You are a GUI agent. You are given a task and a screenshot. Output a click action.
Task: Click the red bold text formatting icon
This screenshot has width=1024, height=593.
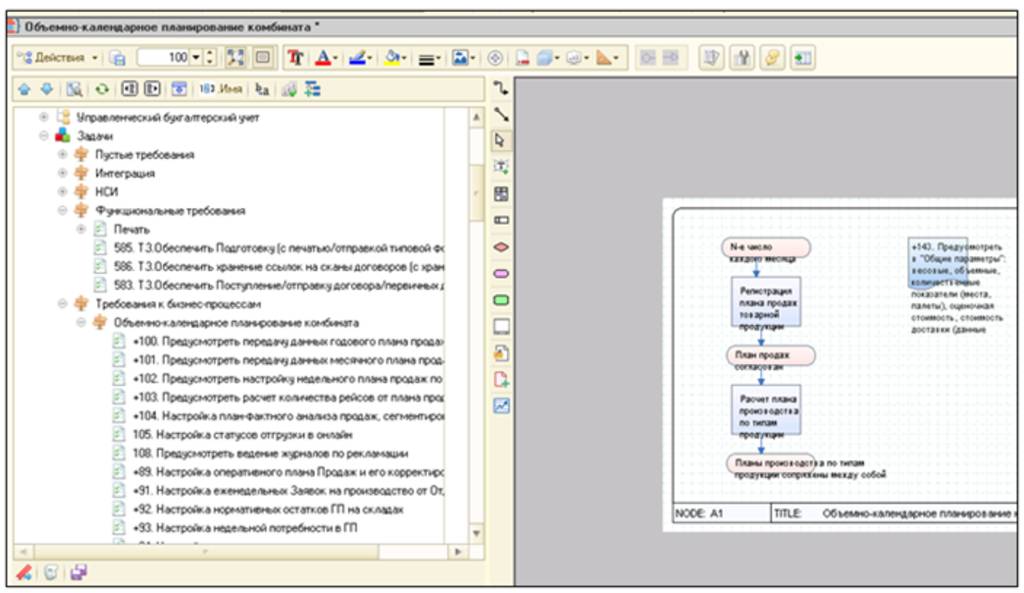[295, 58]
